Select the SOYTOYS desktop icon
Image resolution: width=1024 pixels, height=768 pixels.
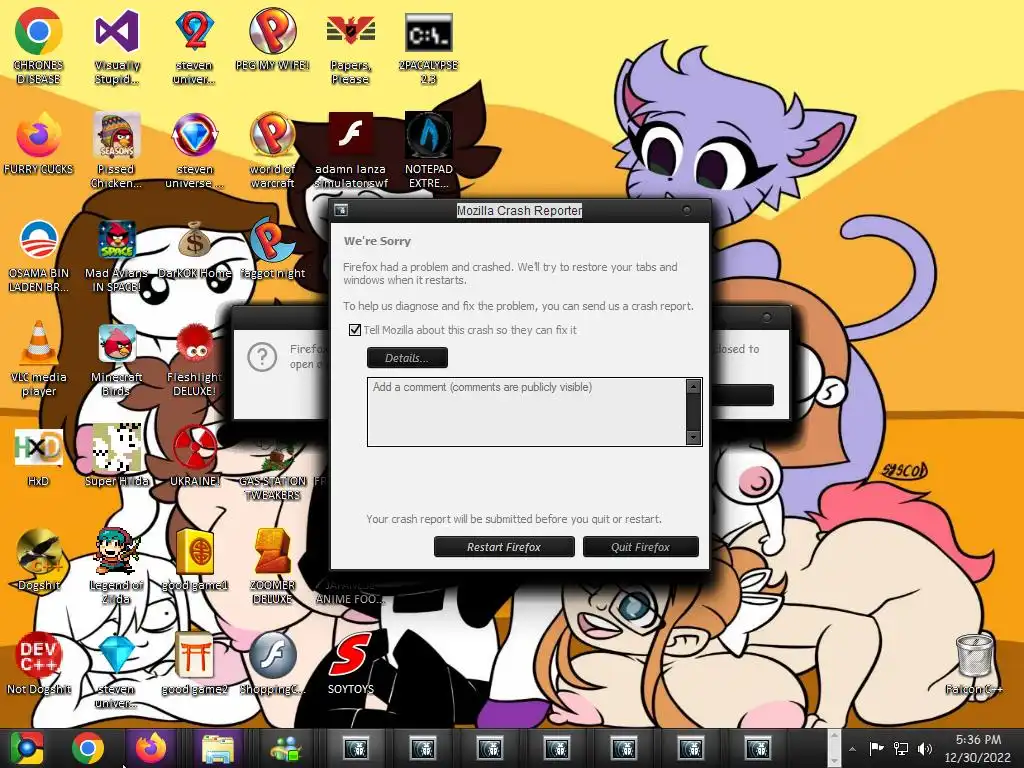click(x=351, y=662)
